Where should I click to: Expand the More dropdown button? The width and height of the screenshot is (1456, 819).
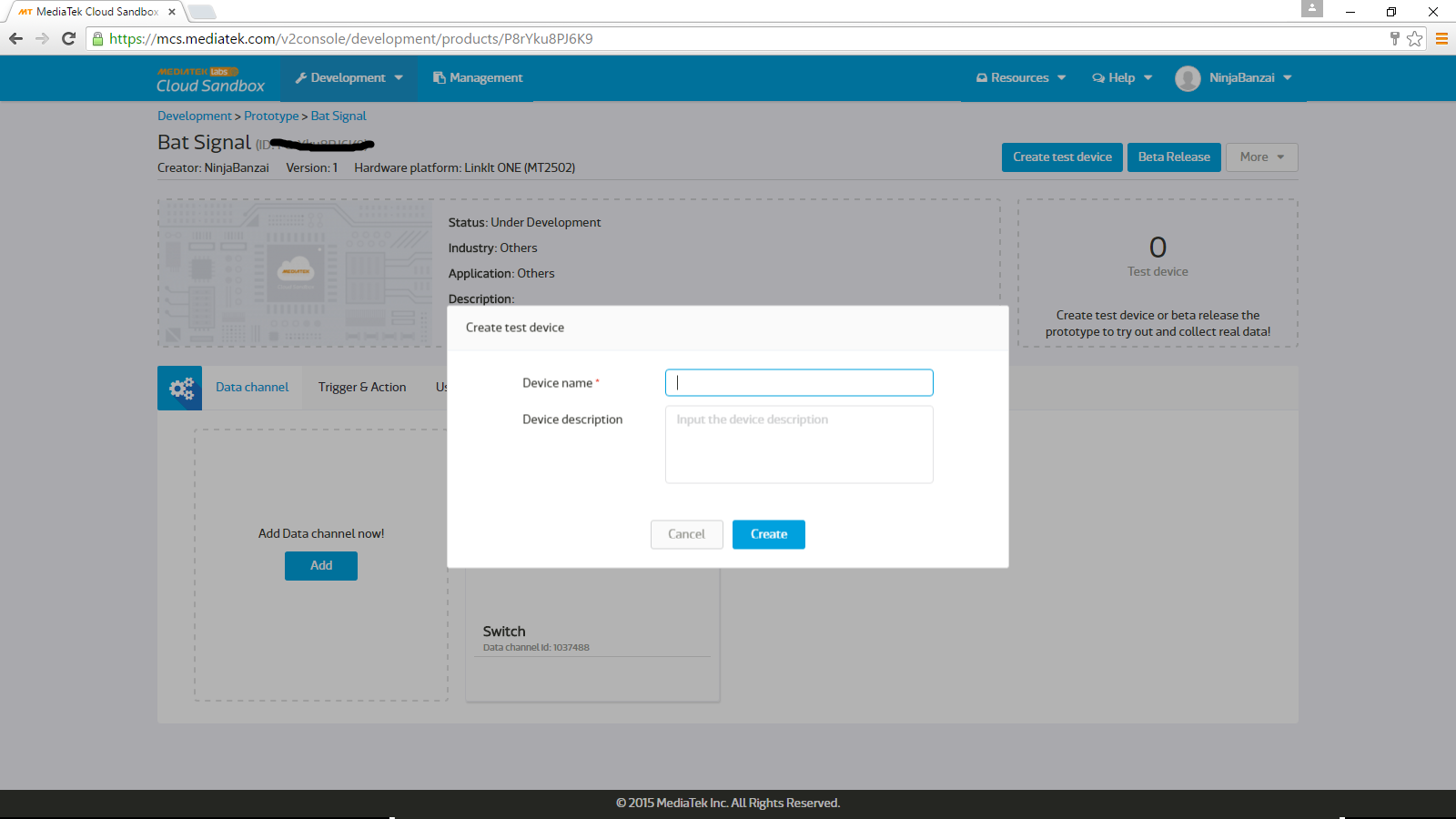point(1261,157)
